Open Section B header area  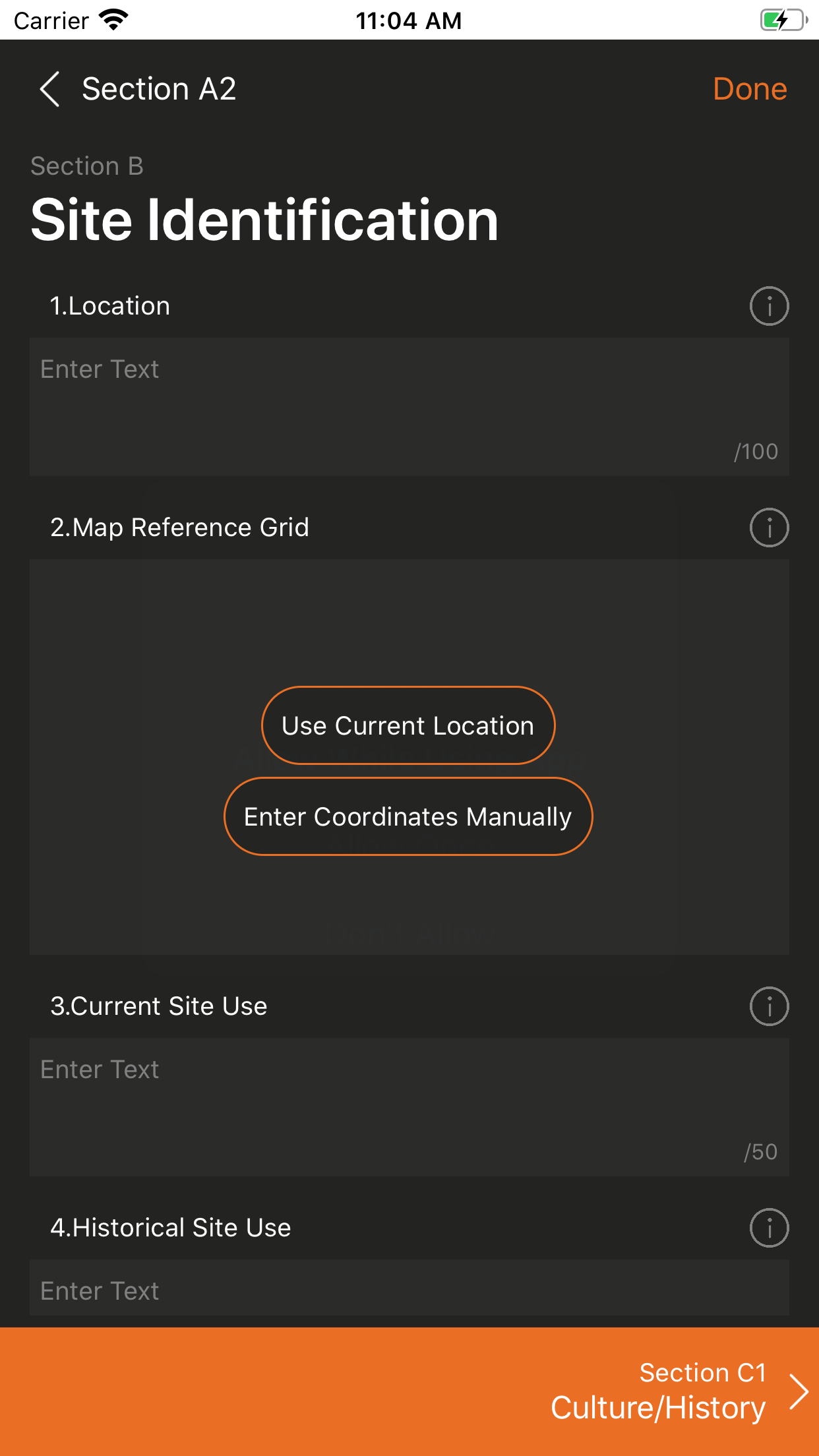click(x=88, y=166)
